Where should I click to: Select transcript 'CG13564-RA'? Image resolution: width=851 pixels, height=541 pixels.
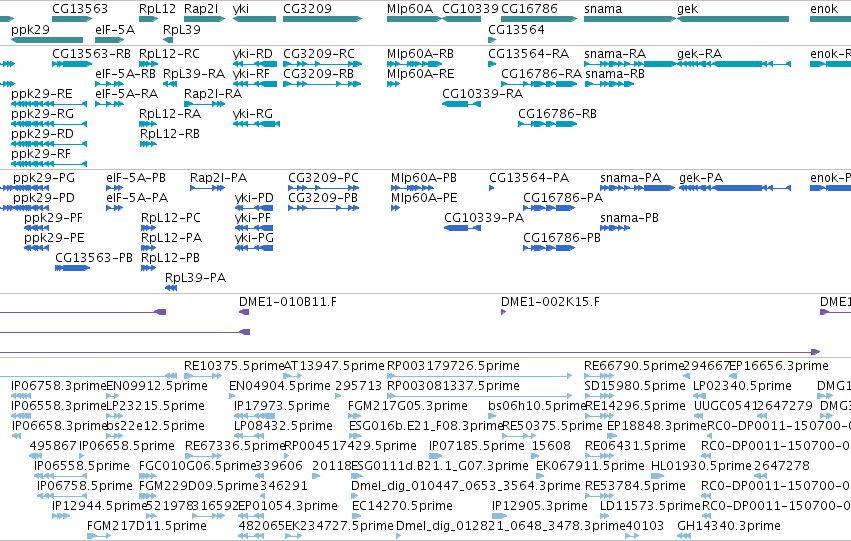point(529,54)
